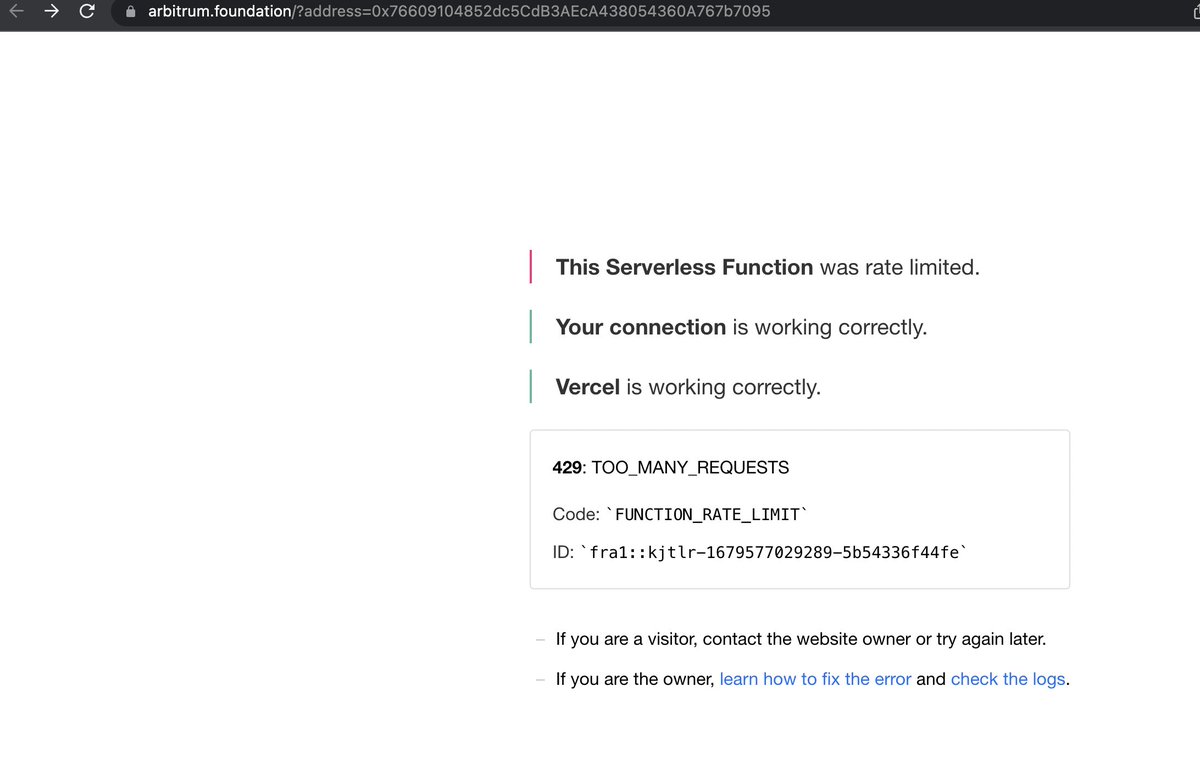Select the 'FUNCTION_RATE_LIMIT' code text
The height and width of the screenshot is (781, 1200).
click(x=707, y=514)
